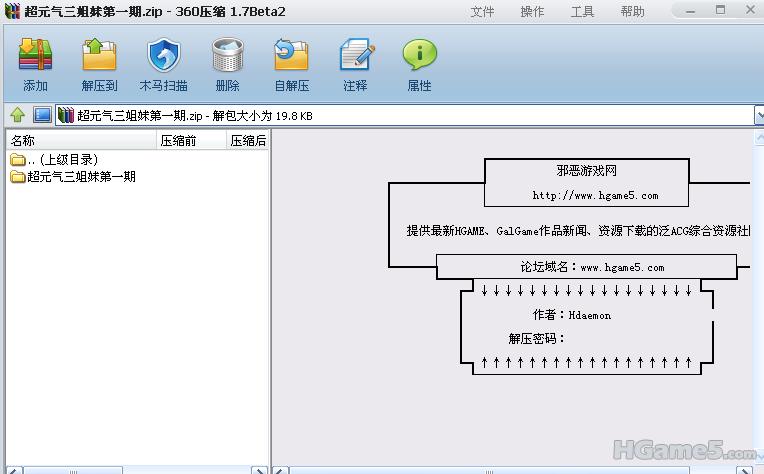Select the 超元气三姐妹第一期 folder
The image size is (764, 474).
pos(80,177)
